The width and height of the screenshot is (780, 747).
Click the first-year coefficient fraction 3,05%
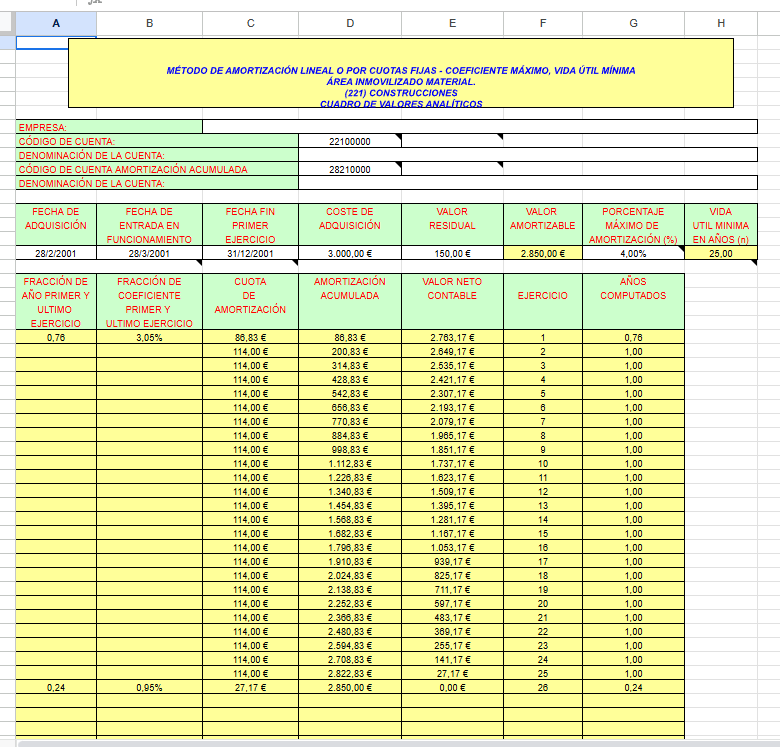pos(149,338)
